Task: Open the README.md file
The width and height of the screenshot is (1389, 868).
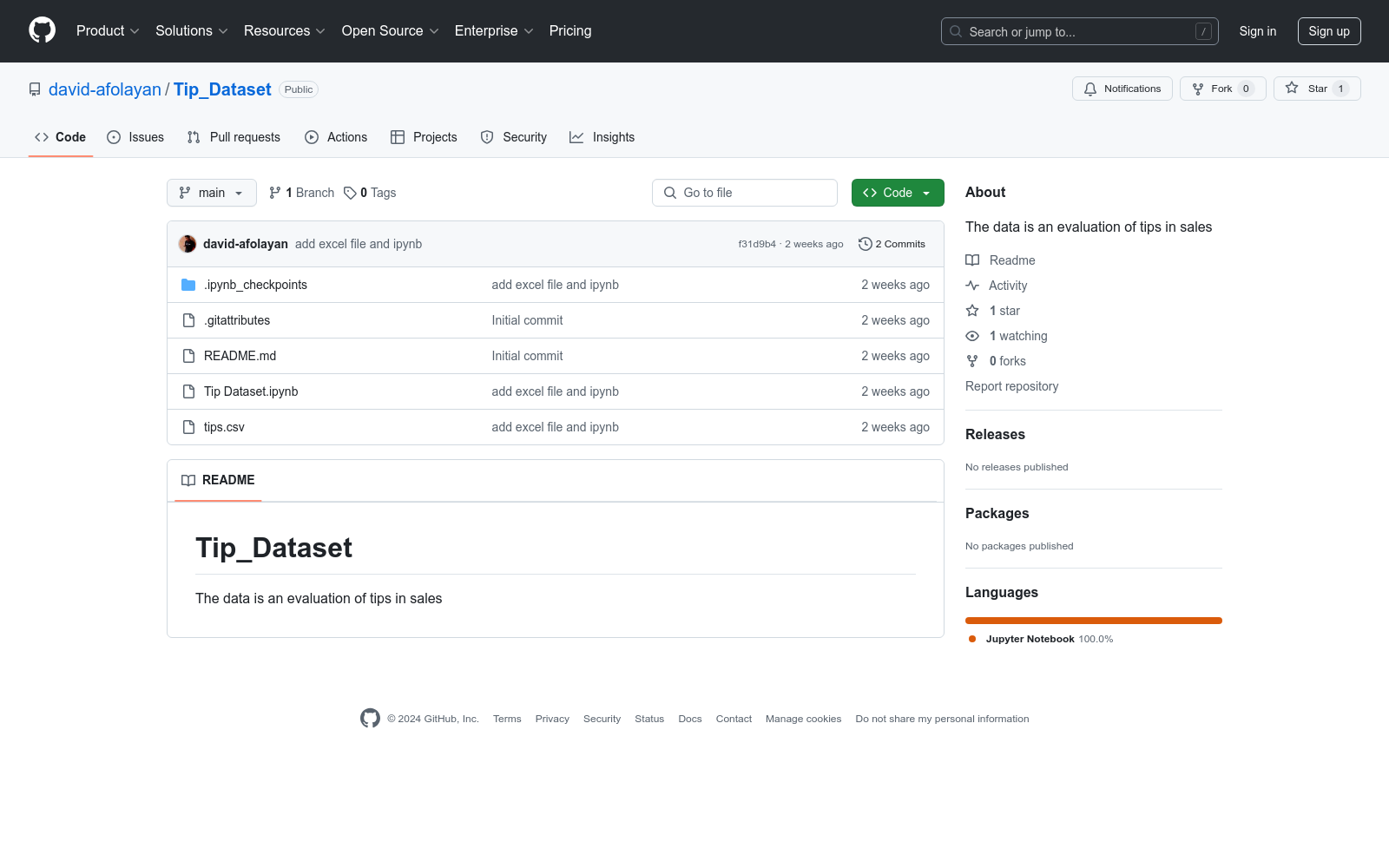Action: click(240, 356)
